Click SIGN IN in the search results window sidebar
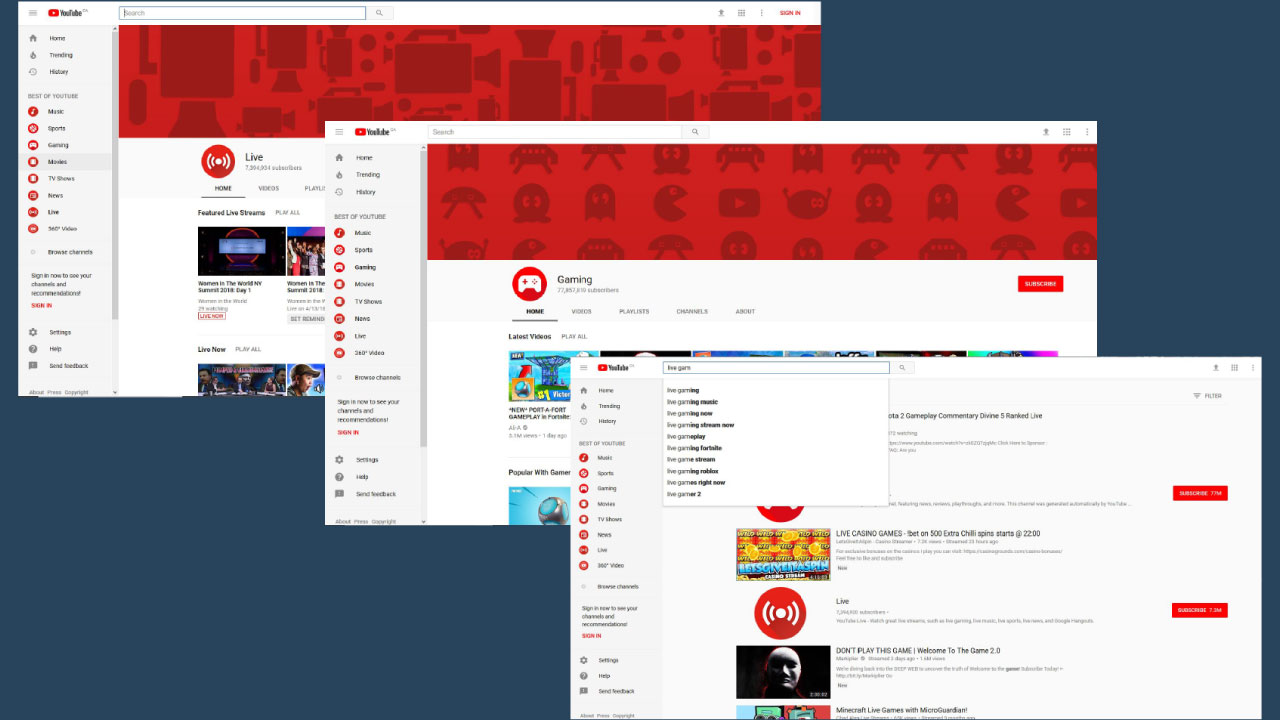 pos(592,636)
